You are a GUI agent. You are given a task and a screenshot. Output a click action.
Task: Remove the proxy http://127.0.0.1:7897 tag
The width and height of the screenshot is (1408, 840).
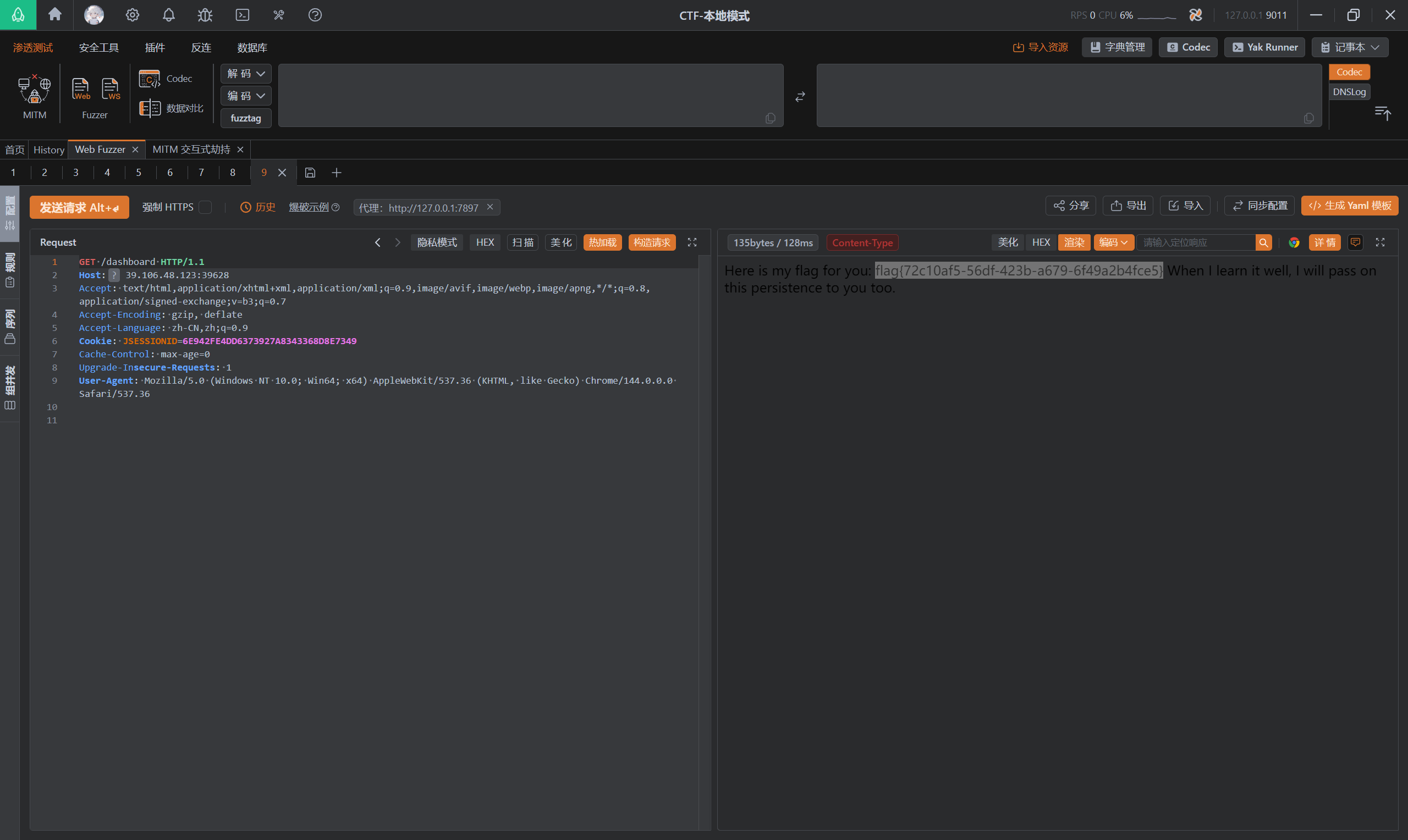coord(490,207)
